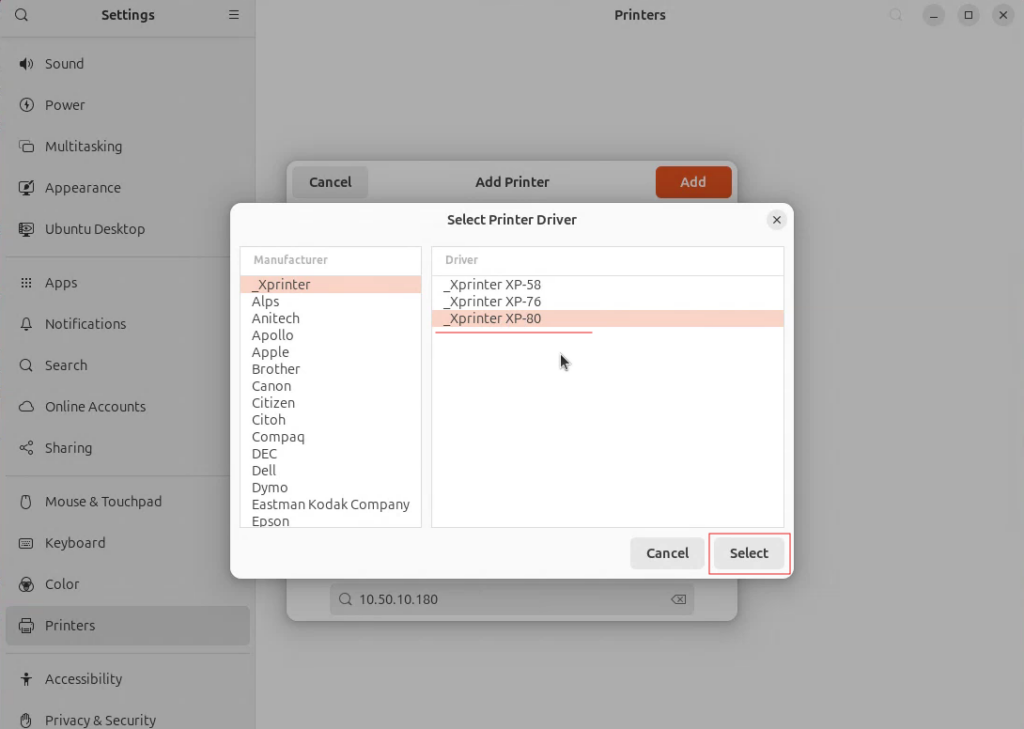Click the Sharing icon in sidebar
The height and width of the screenshot is (729, 1024).
(26, 448)
